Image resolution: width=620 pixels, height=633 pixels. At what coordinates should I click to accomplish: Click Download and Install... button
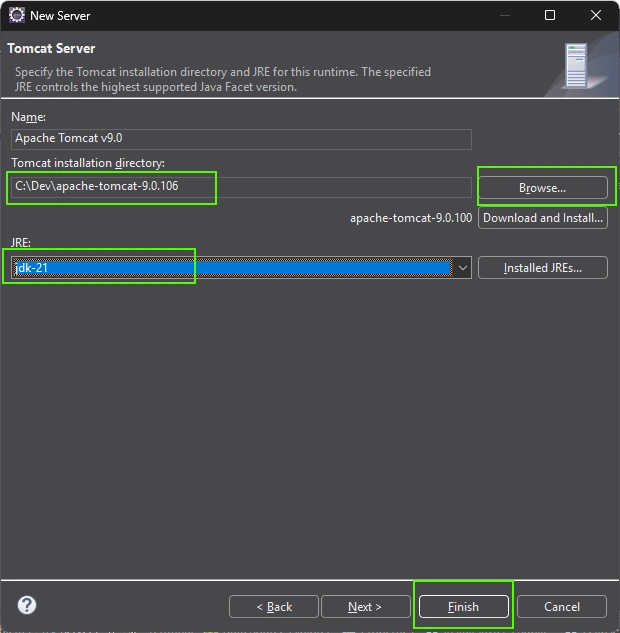point(542,218)
